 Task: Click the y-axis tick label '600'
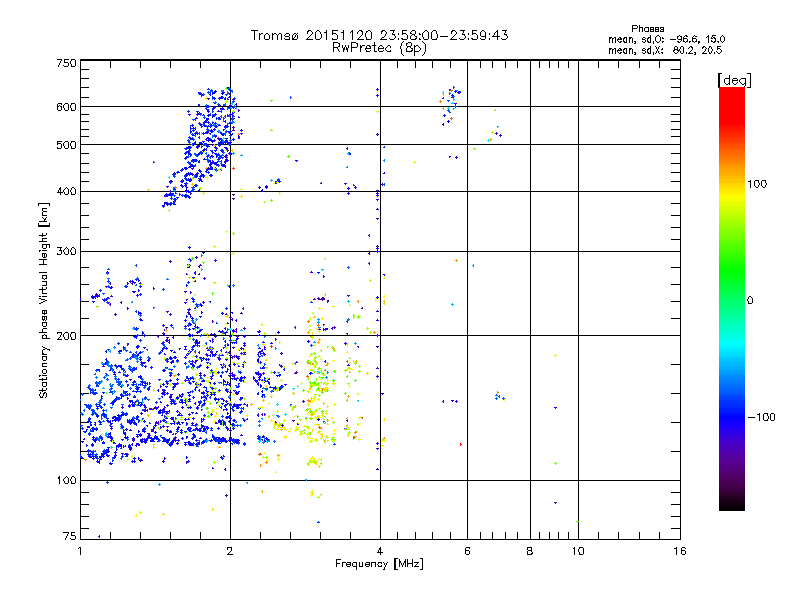(x=66, y=107)
